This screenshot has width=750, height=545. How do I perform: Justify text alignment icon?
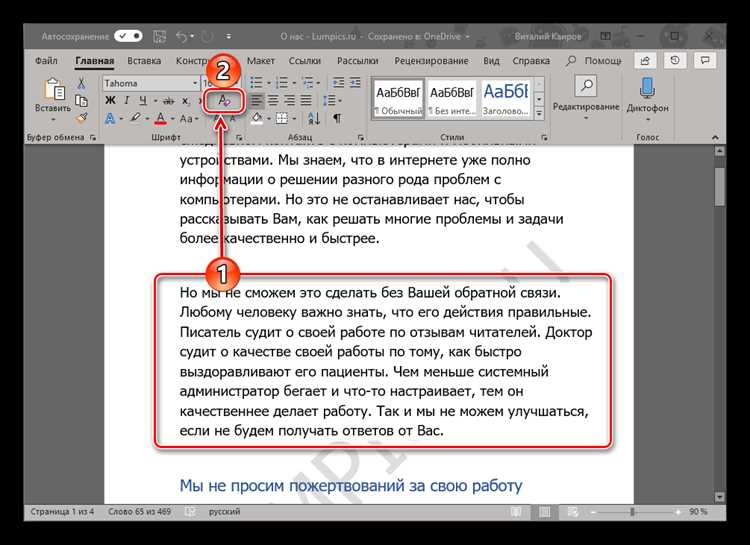click(x=306, y=100)
